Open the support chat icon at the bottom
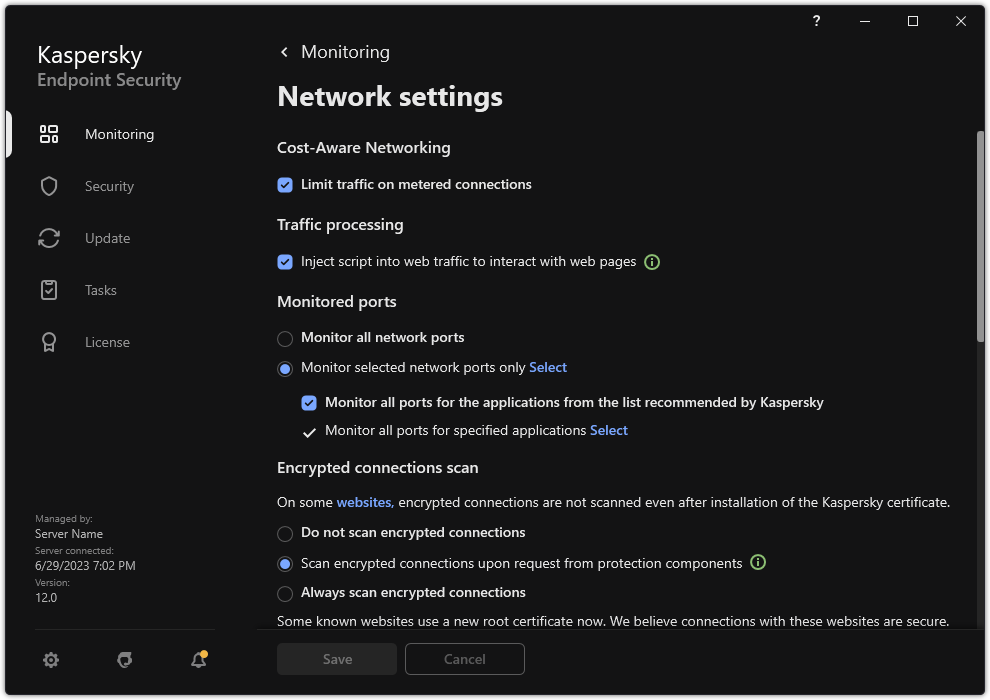 [x=124, y=660]
